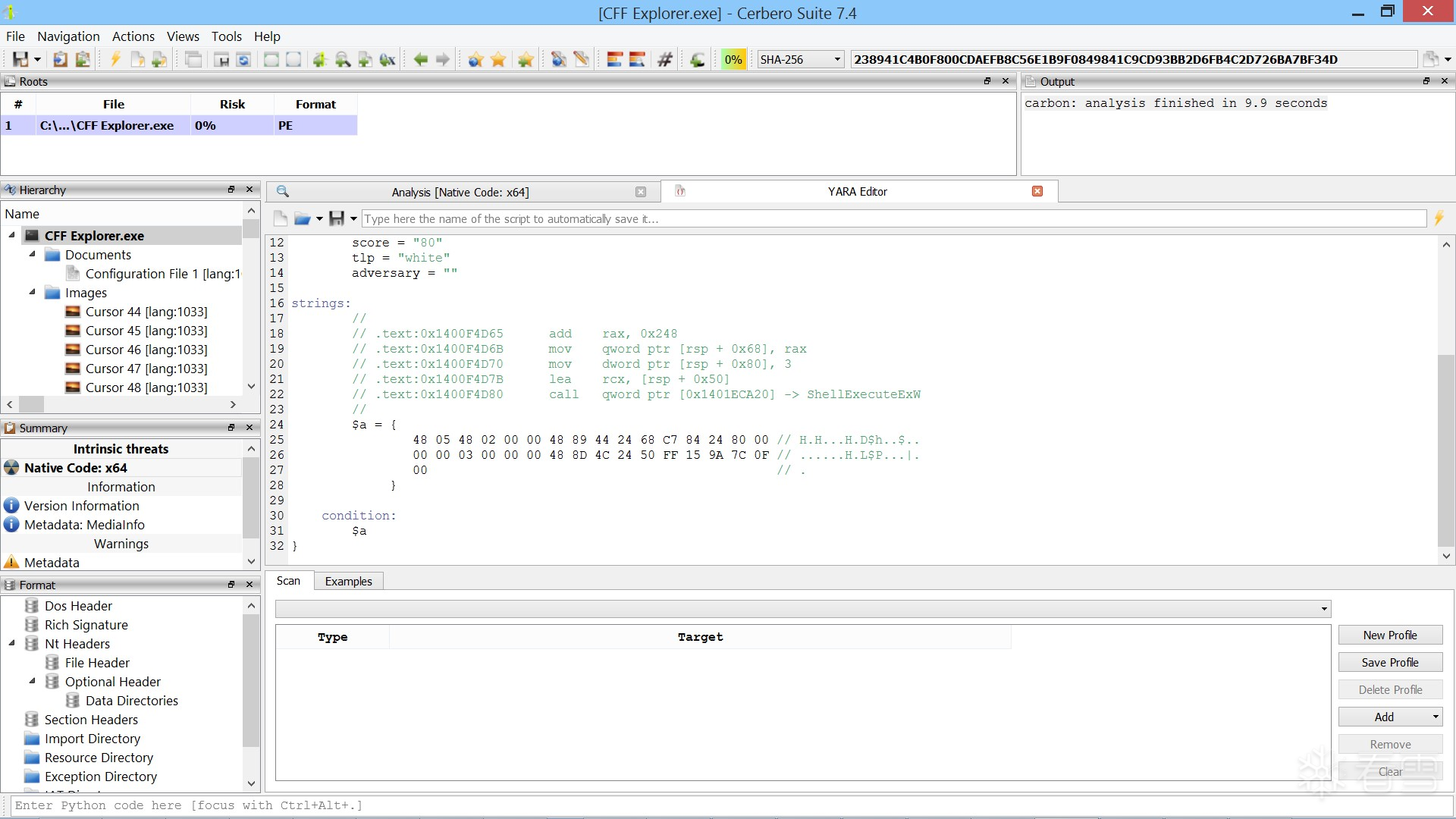Click the Save Profile button
The image size is (1456, 819).
1389,663
